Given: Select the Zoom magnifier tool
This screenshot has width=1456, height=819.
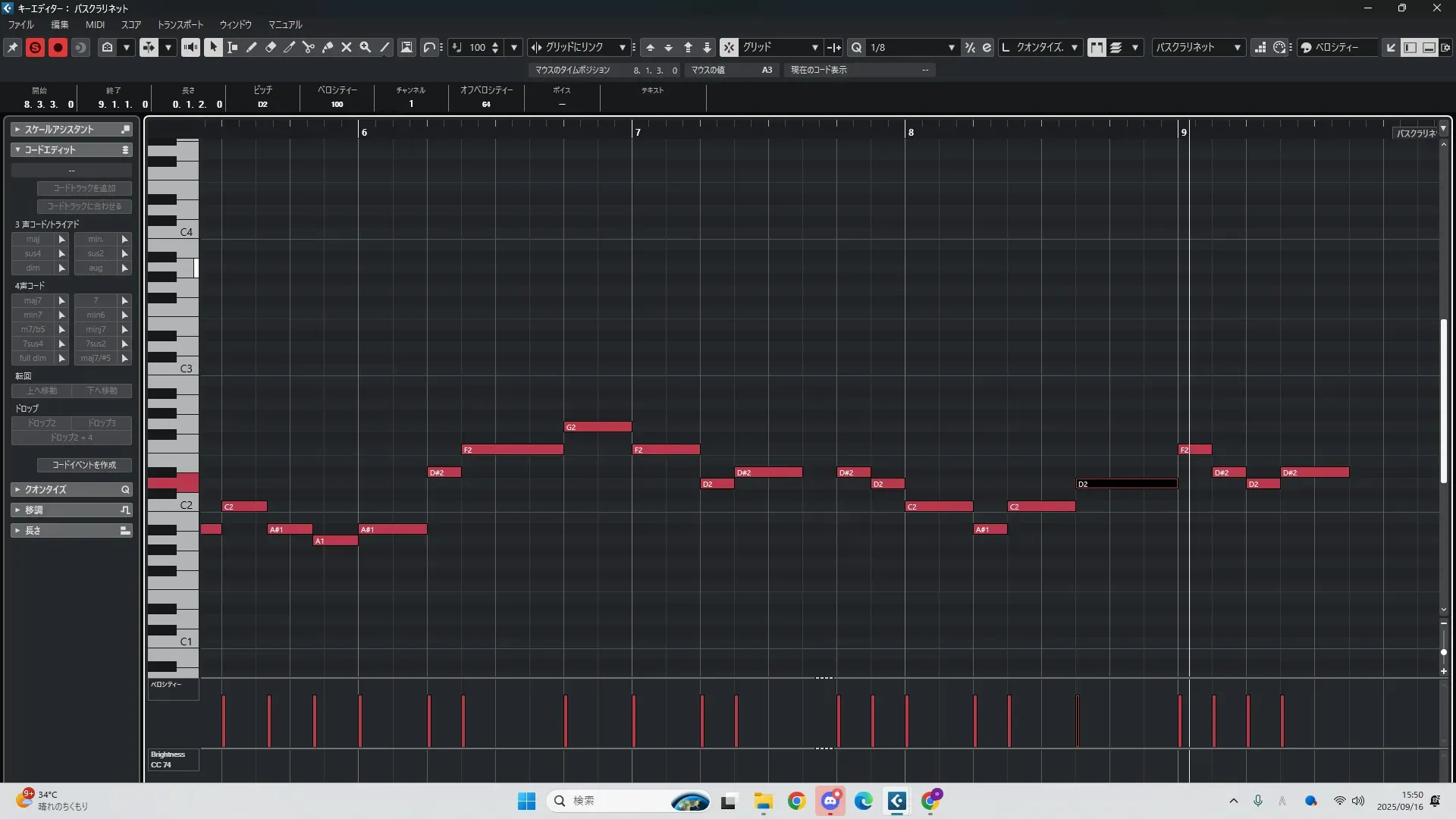Looking at the screenshot, I should [x=366, y=47].
